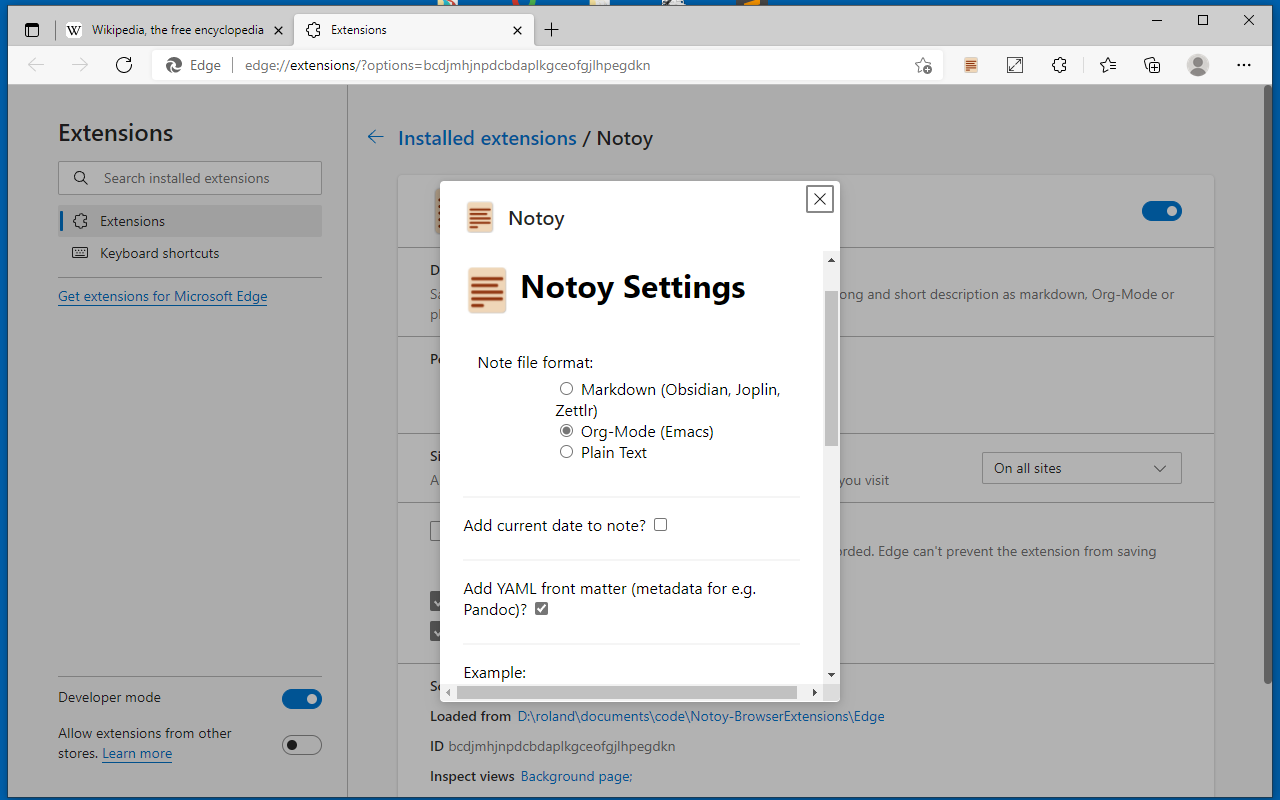Click the back arrow beside Installed extensions
The width and height of the screenshot is (1280, 800).
pyautogui.click(x=376, y=137)
